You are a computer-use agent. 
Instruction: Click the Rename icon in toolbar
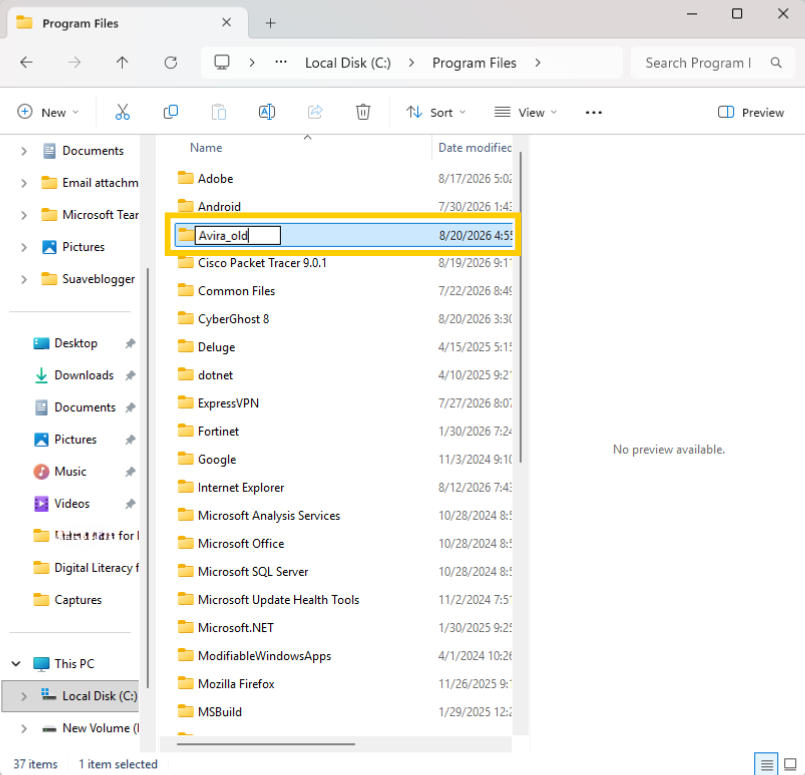[x=267, y=112]
